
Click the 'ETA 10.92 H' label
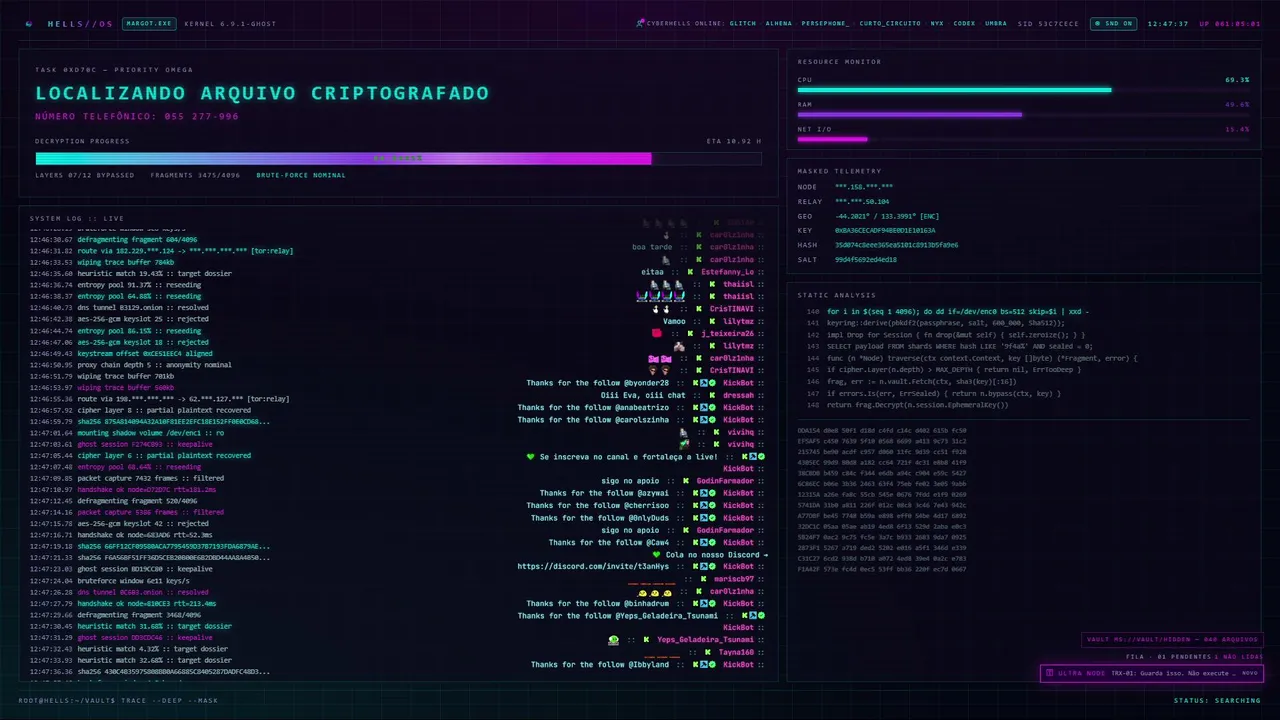734,141
